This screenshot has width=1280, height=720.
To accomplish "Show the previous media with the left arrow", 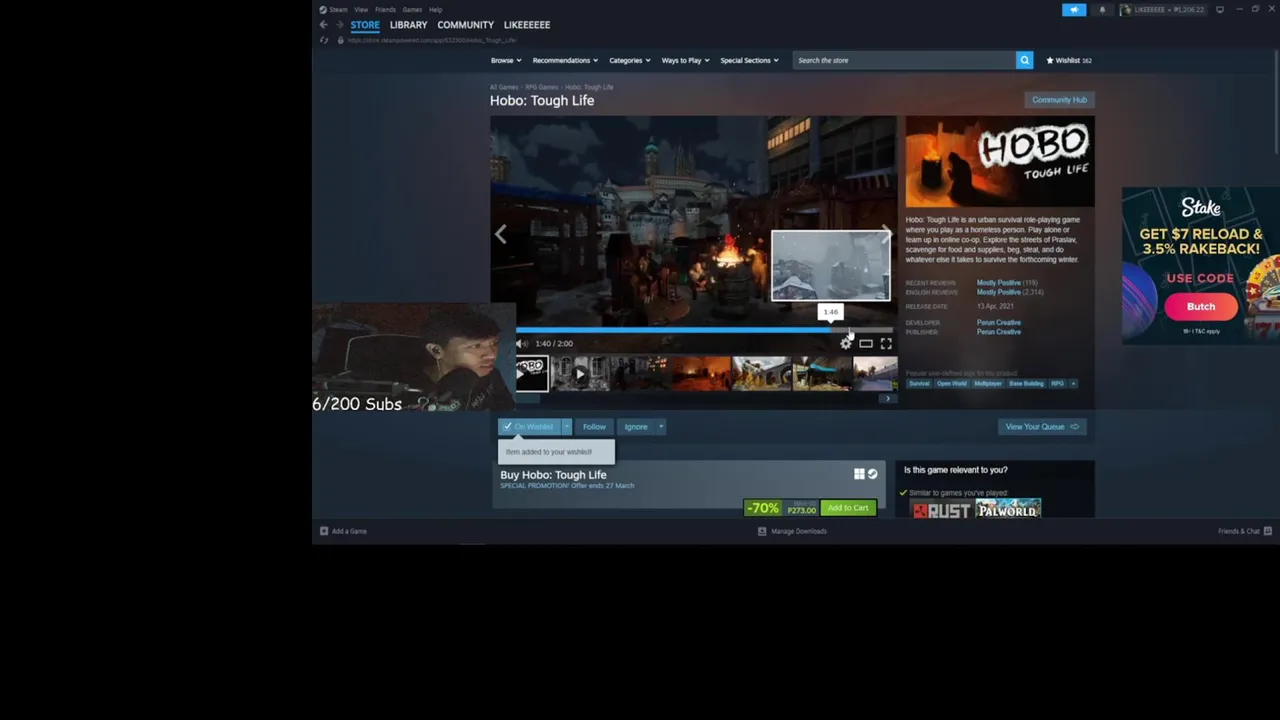I will 501,234.
